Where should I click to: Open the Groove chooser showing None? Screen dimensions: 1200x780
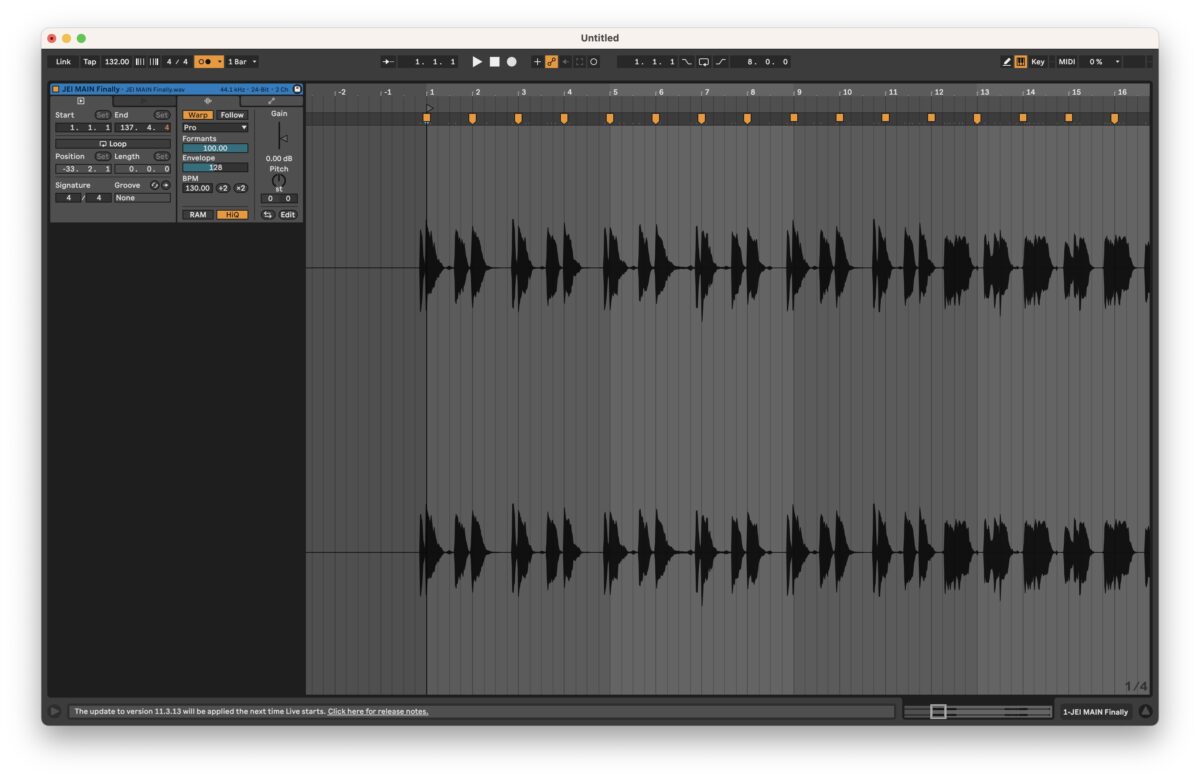[142, 198]
